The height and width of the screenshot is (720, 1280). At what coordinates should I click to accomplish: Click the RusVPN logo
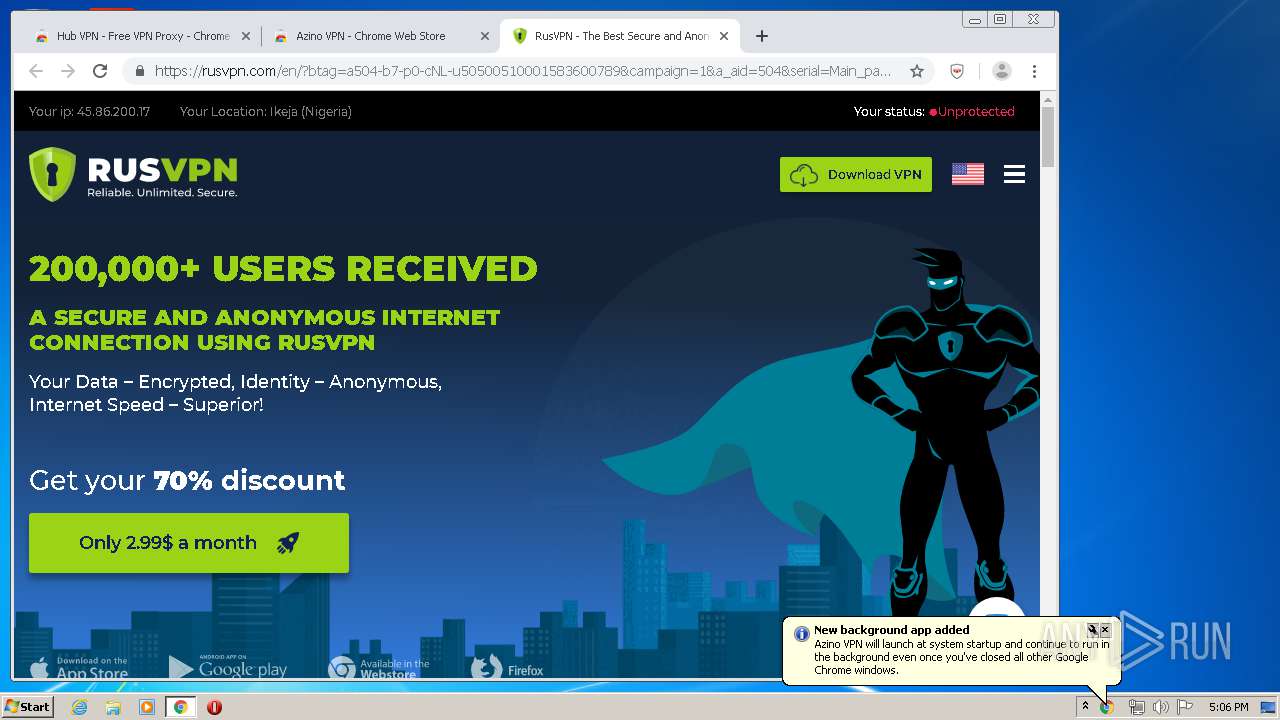(x=133, y=174)
